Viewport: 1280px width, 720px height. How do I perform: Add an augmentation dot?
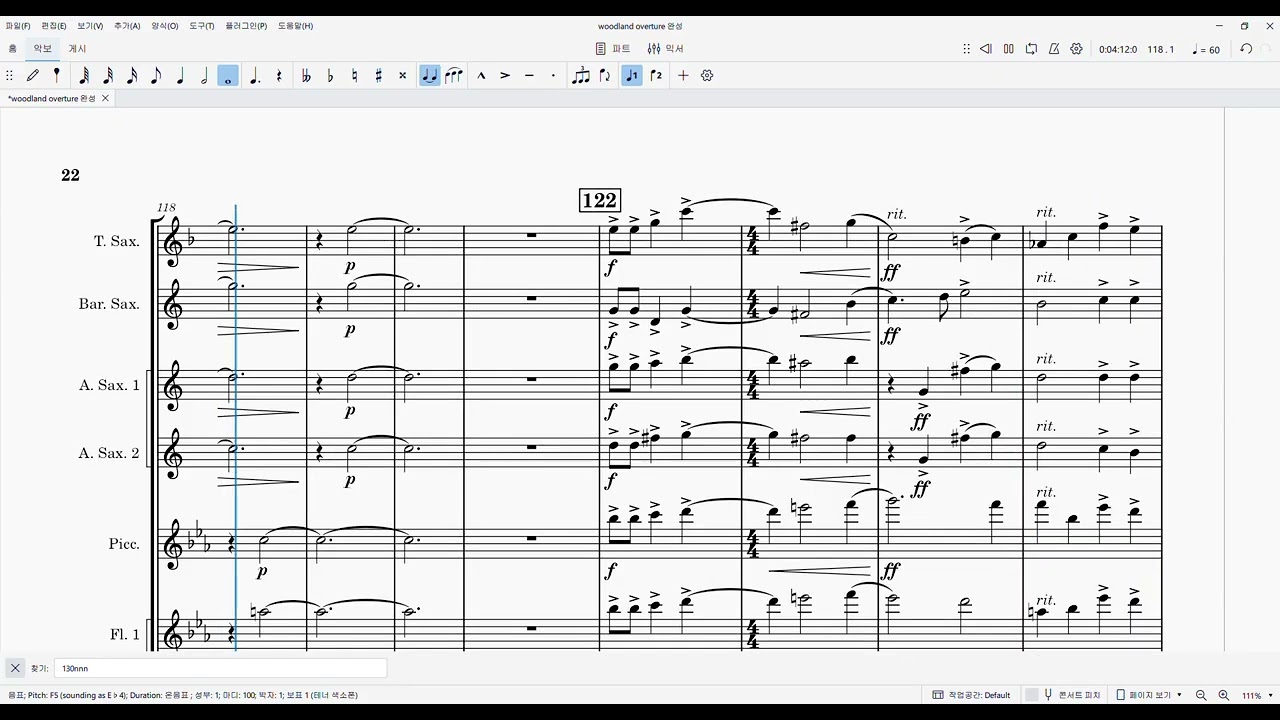coord(255,75)
